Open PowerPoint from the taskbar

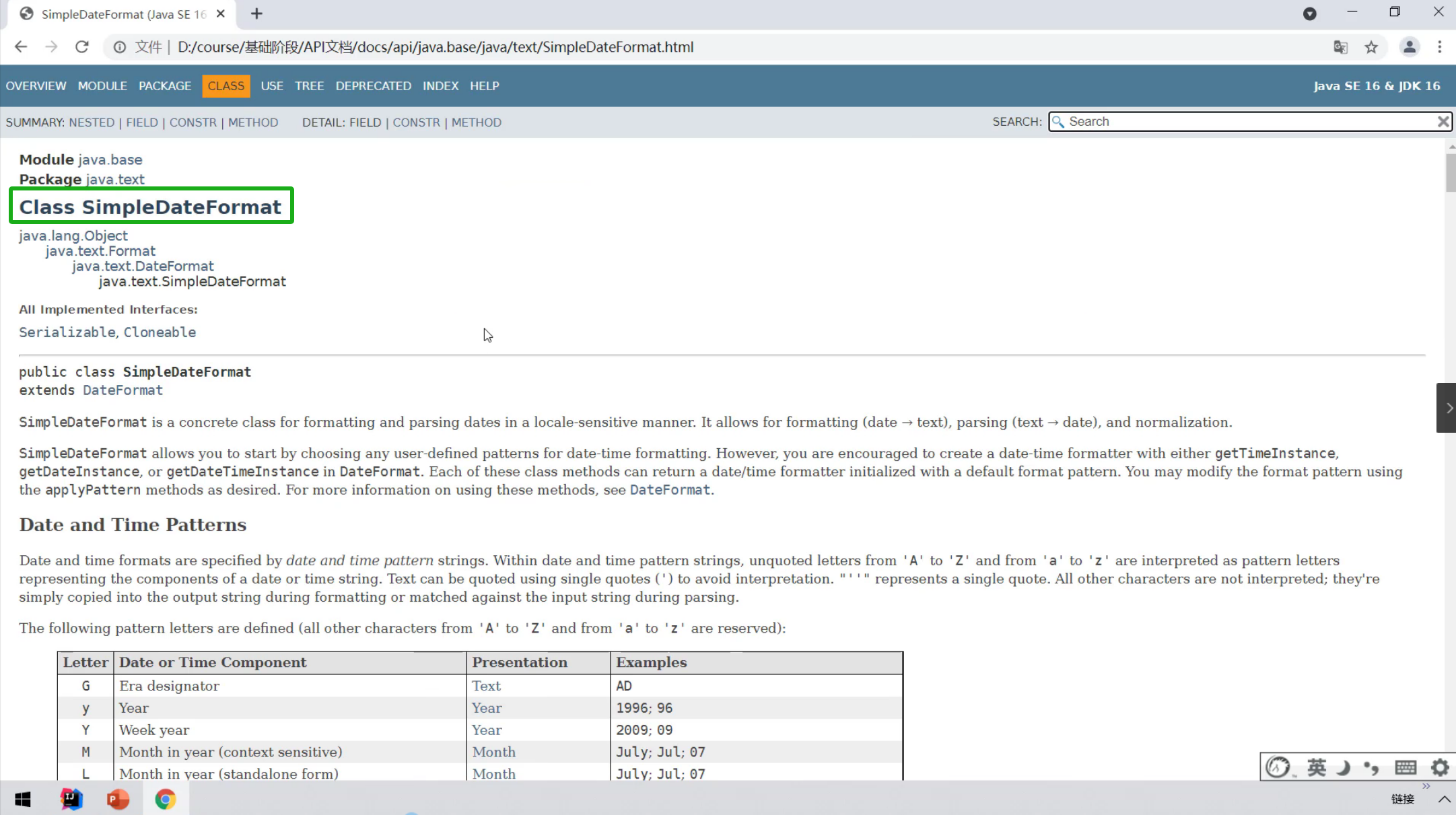[118, 799]
